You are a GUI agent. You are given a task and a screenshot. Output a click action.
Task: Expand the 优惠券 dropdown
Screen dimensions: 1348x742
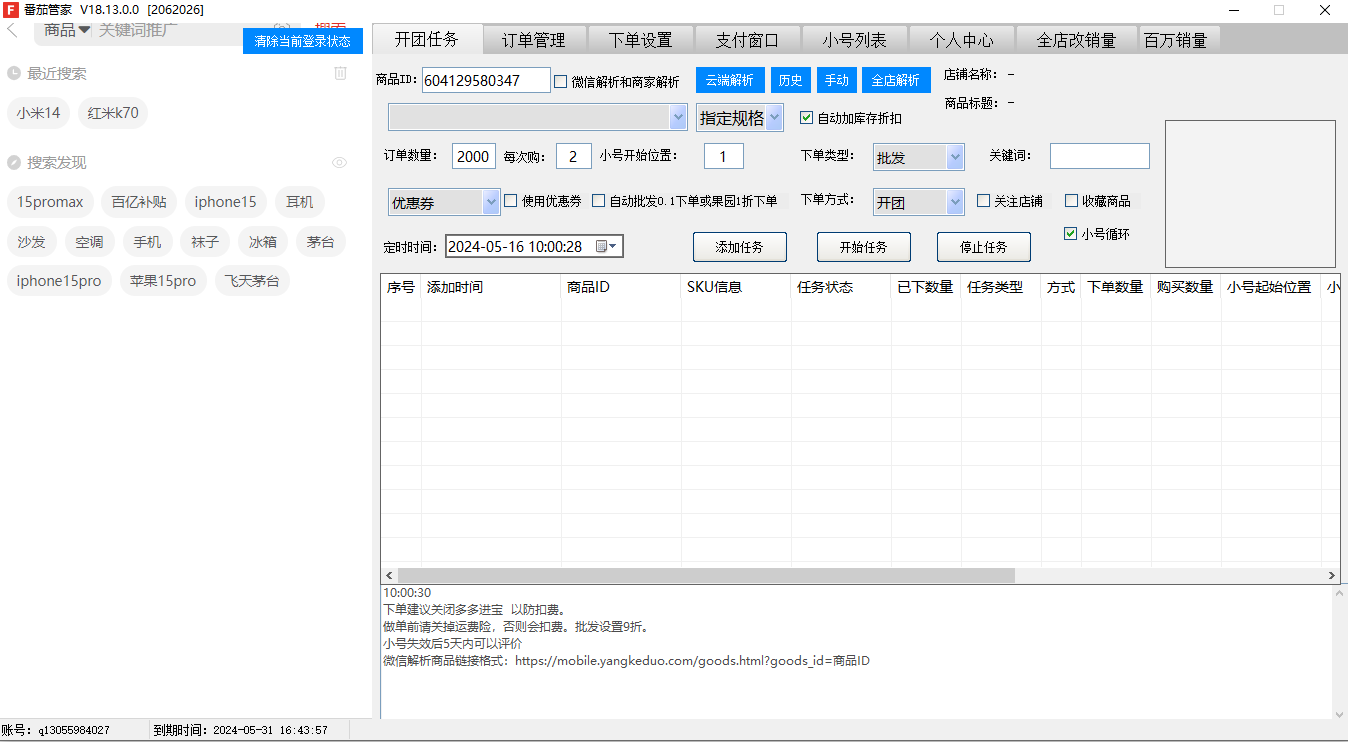tap(444, 202)
